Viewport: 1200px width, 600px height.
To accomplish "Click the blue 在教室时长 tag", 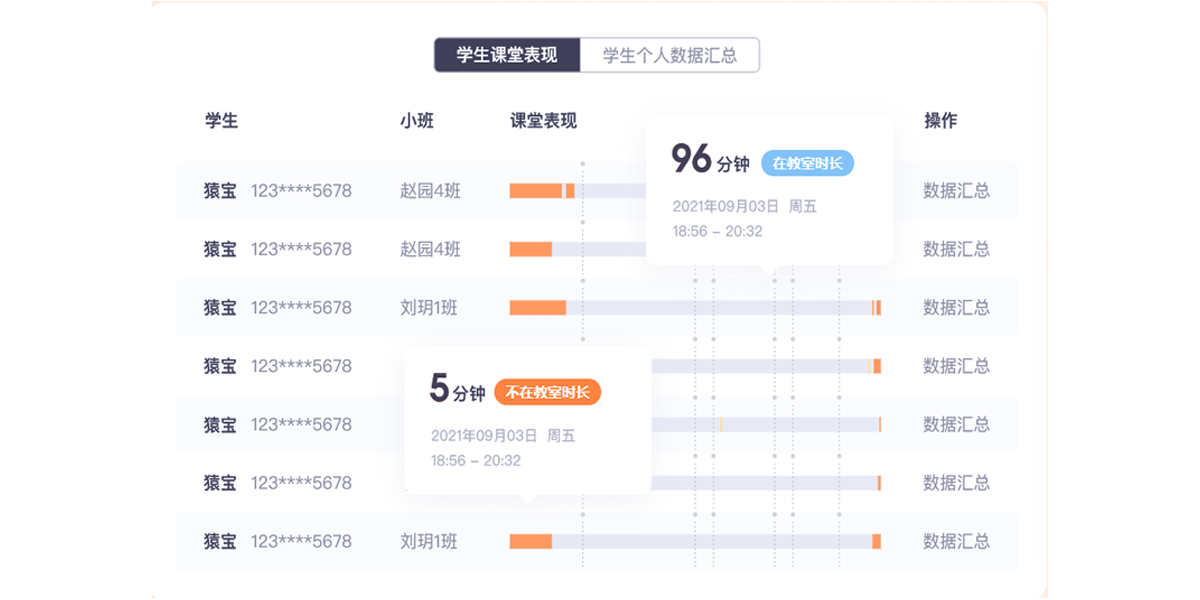I will point(808,164).
